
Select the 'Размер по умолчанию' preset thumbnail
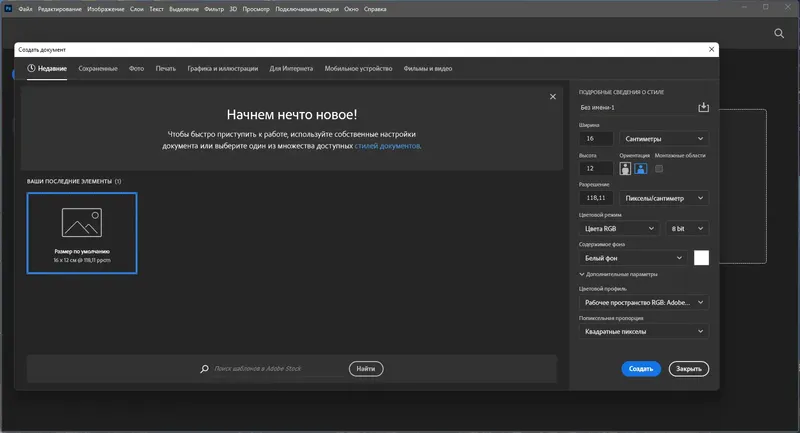(x=82, y=233)
